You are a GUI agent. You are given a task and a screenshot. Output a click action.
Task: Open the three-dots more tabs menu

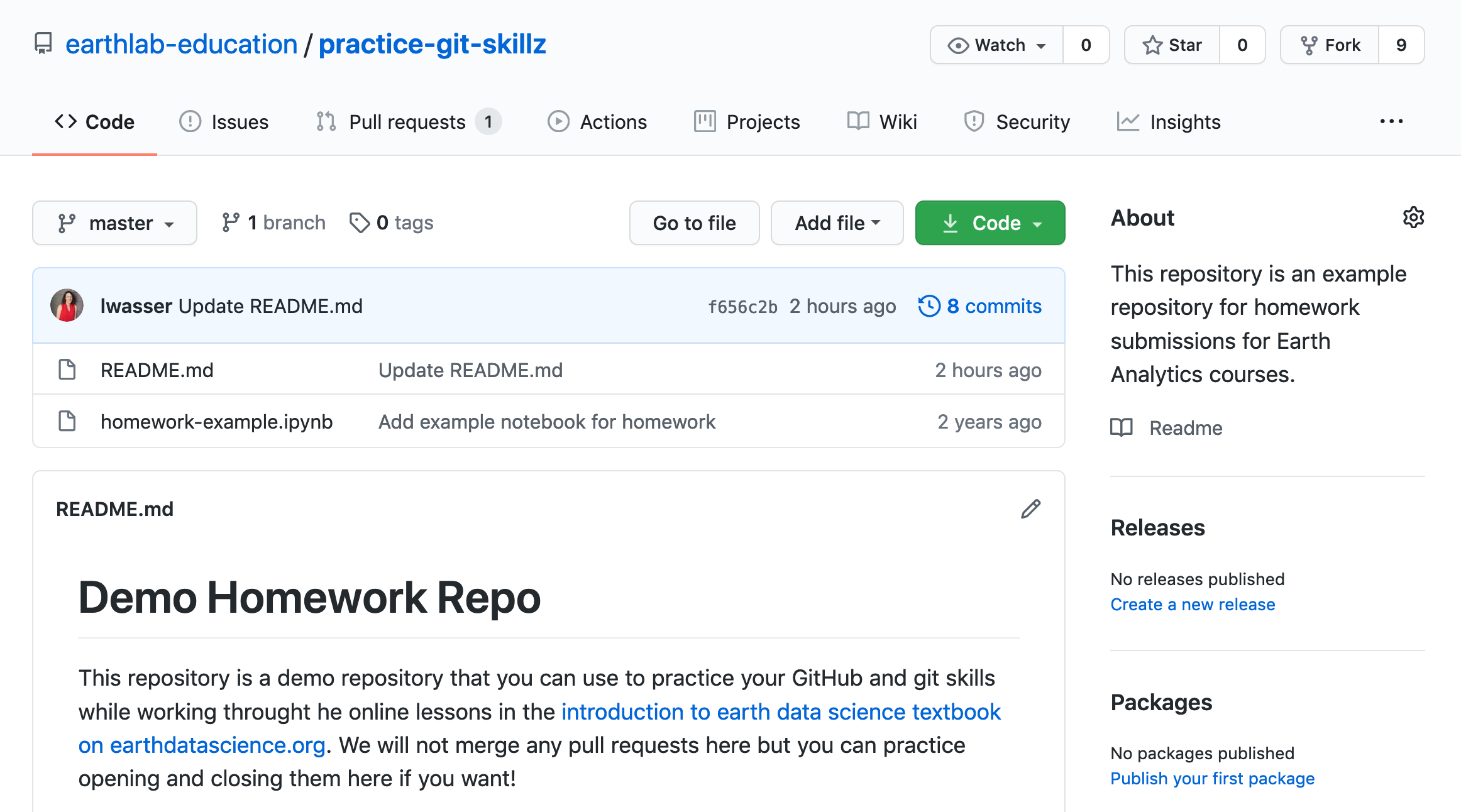[x=1391, y=121]
